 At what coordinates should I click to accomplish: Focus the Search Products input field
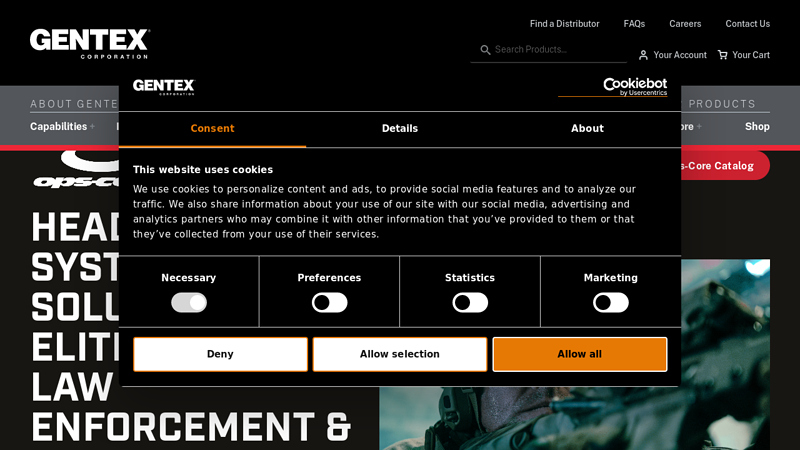[x=555, y=50]
